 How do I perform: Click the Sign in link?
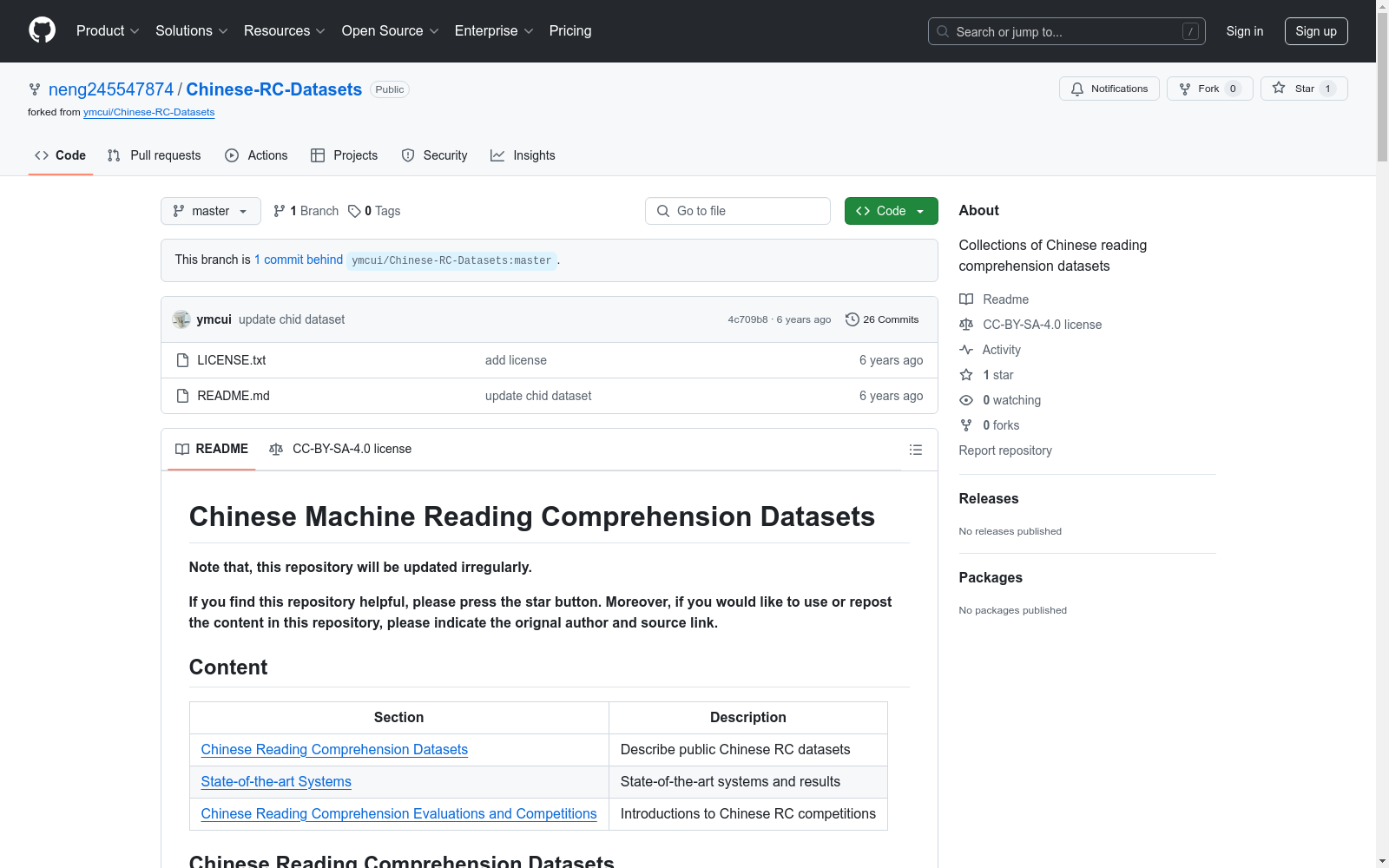coord(1245,31)
